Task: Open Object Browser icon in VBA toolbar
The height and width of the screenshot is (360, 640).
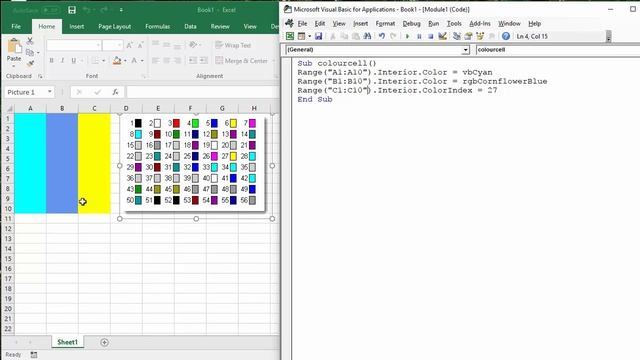Action: coord(480,36)
